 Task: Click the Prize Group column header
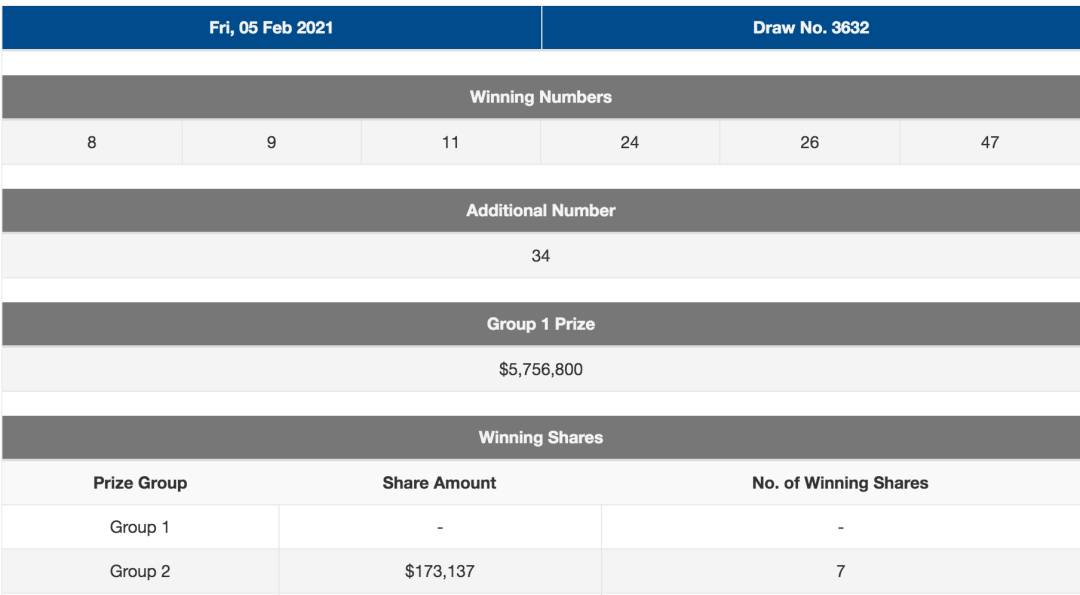[140, 483]
